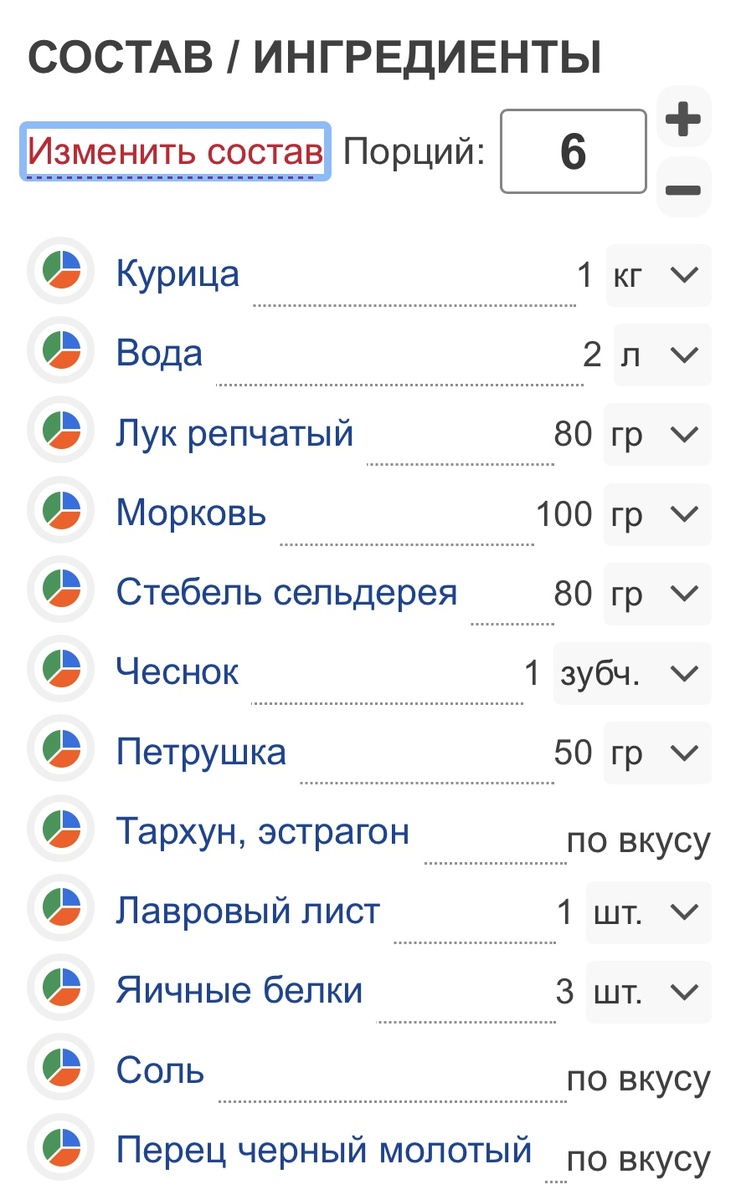Open the зубч. unit selector for Чеснок
Image resolution: width=736 pixels, height=1200 pixels.
pyautogui.click(x=632, y=673)
